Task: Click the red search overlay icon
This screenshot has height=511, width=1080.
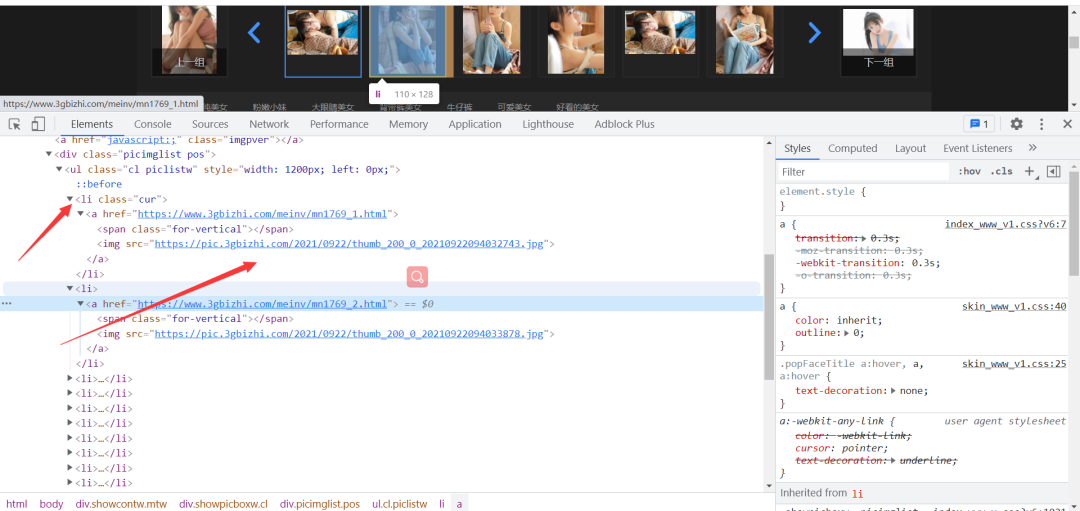Action: 417,277
